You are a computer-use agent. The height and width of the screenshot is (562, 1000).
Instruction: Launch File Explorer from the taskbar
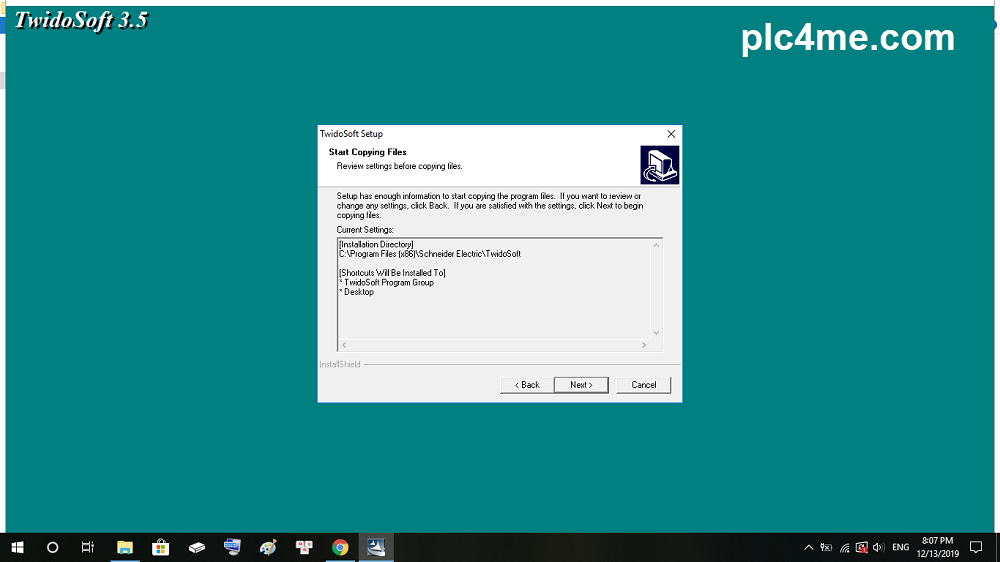[125, 547]
